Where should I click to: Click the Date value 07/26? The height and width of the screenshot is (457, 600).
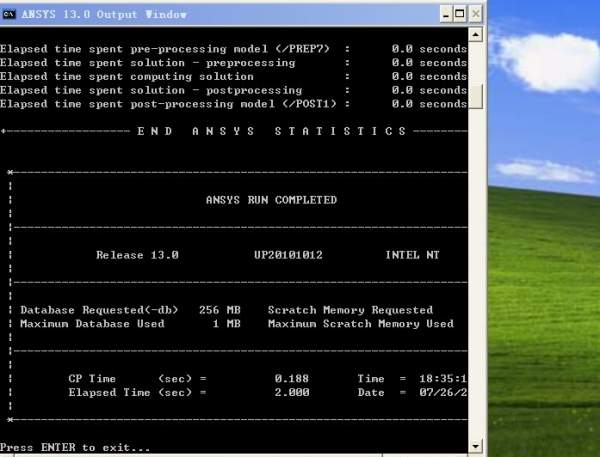pos(443,392)
